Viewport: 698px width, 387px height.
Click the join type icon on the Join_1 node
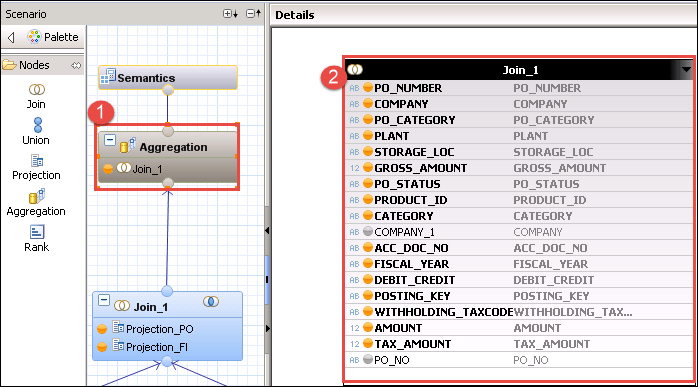[x=211, y=302]
